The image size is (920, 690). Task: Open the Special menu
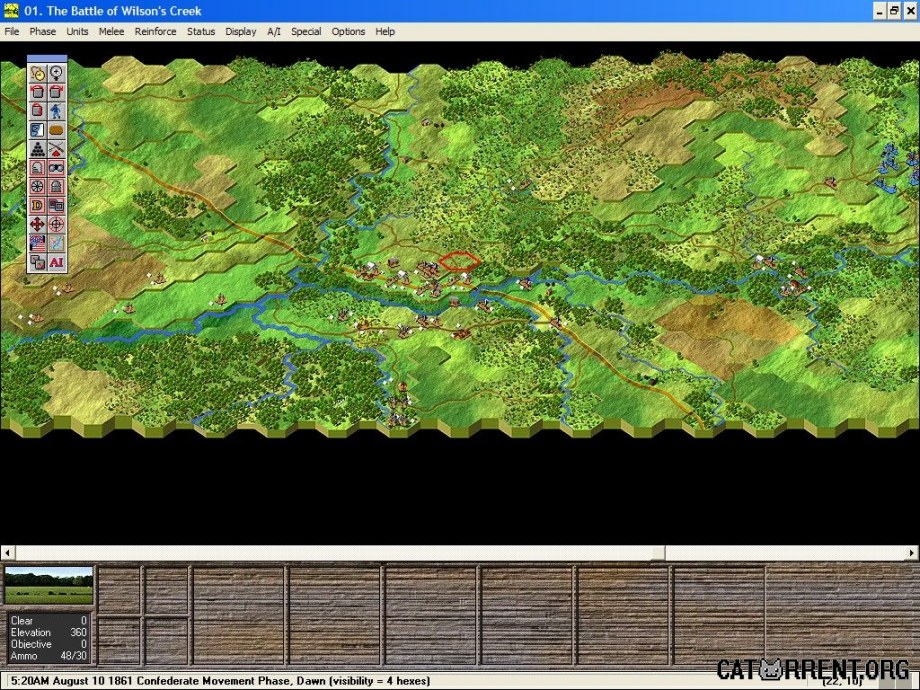click(306, 32)
